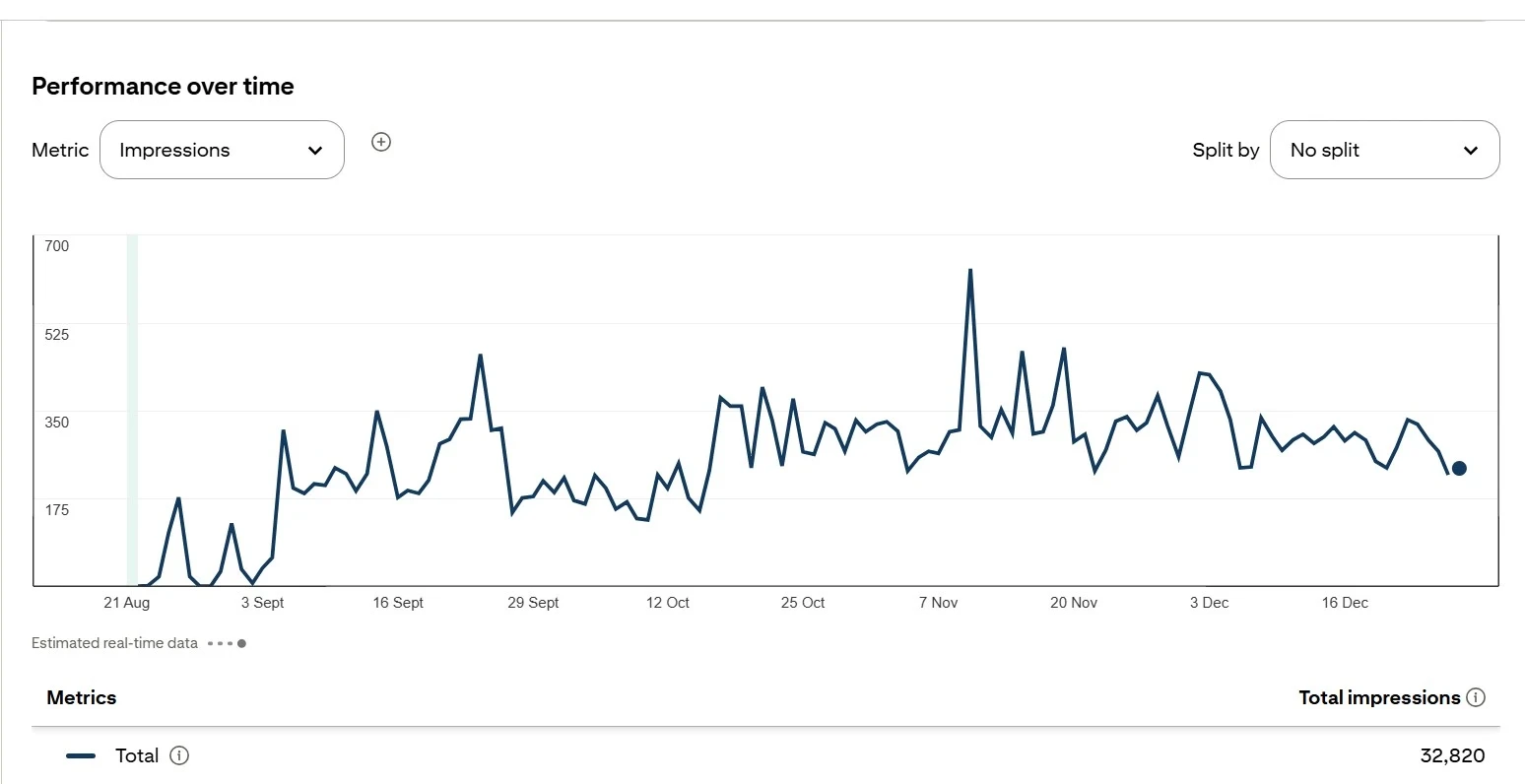Click the dotted real-time data indicator

[228, 643]
